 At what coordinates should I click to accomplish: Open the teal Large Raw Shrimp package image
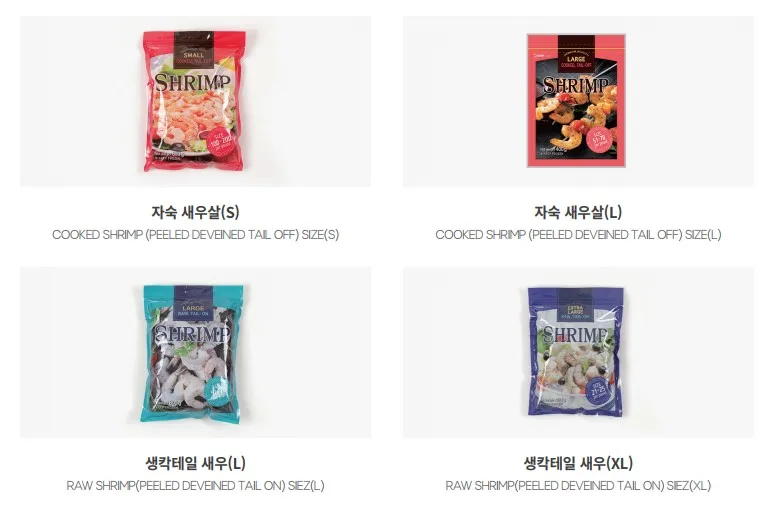[192, 353]
